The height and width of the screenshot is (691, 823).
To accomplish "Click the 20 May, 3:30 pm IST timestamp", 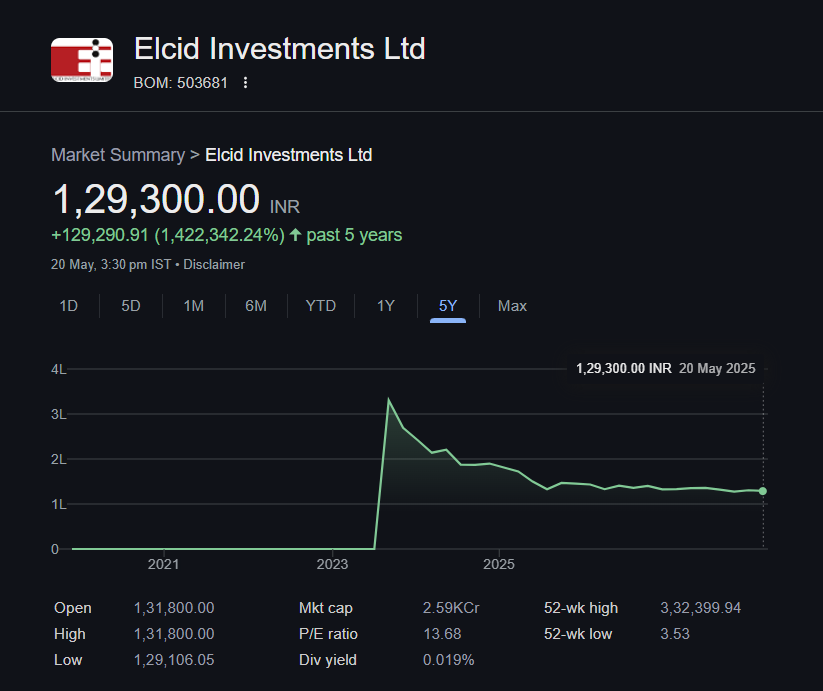I will pyautogui.click(x=111, y=264).
